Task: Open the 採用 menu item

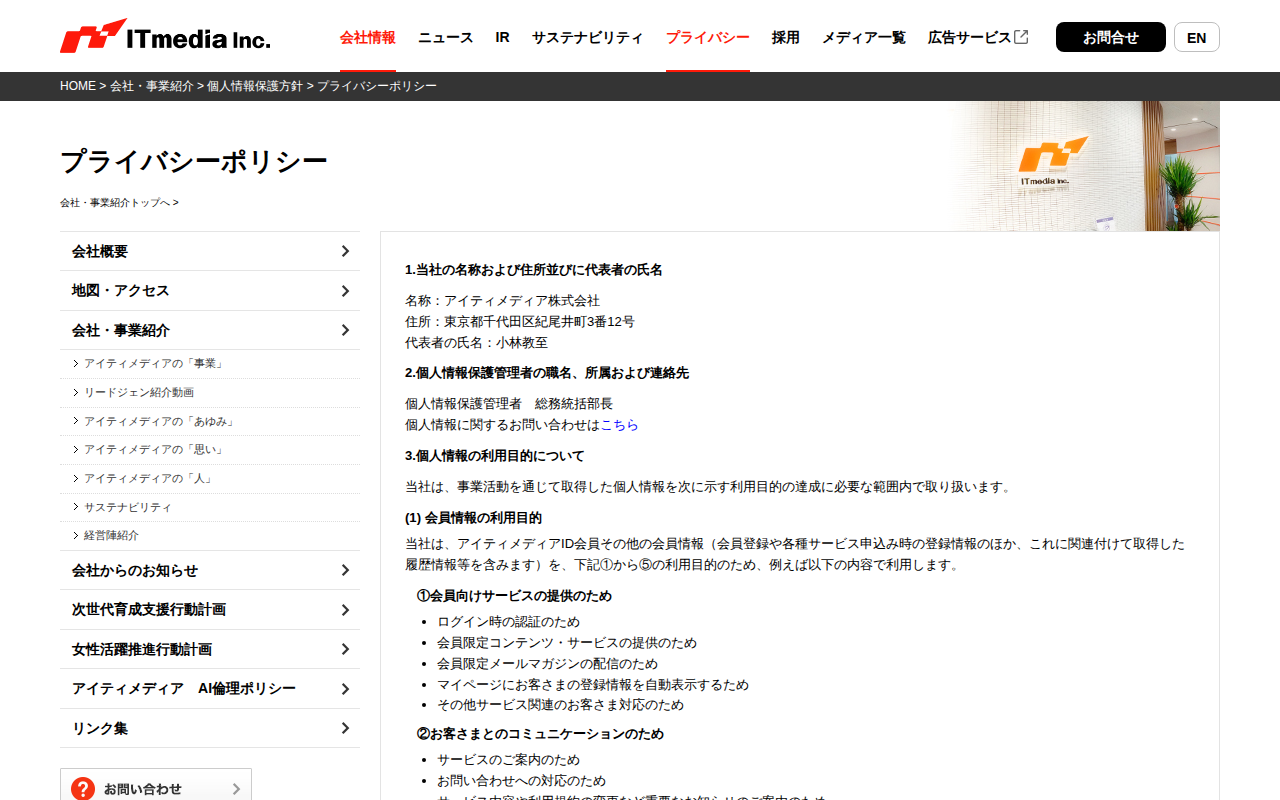Action: (x=786, y=37)
